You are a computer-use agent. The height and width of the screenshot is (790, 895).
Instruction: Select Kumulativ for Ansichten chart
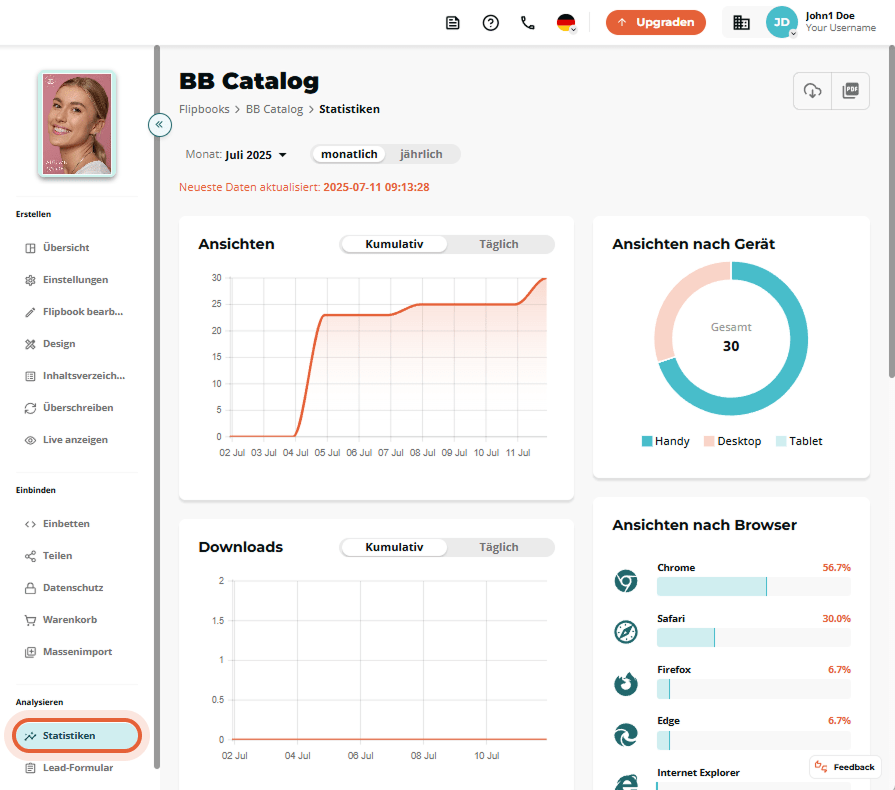[x=394, y=244]
